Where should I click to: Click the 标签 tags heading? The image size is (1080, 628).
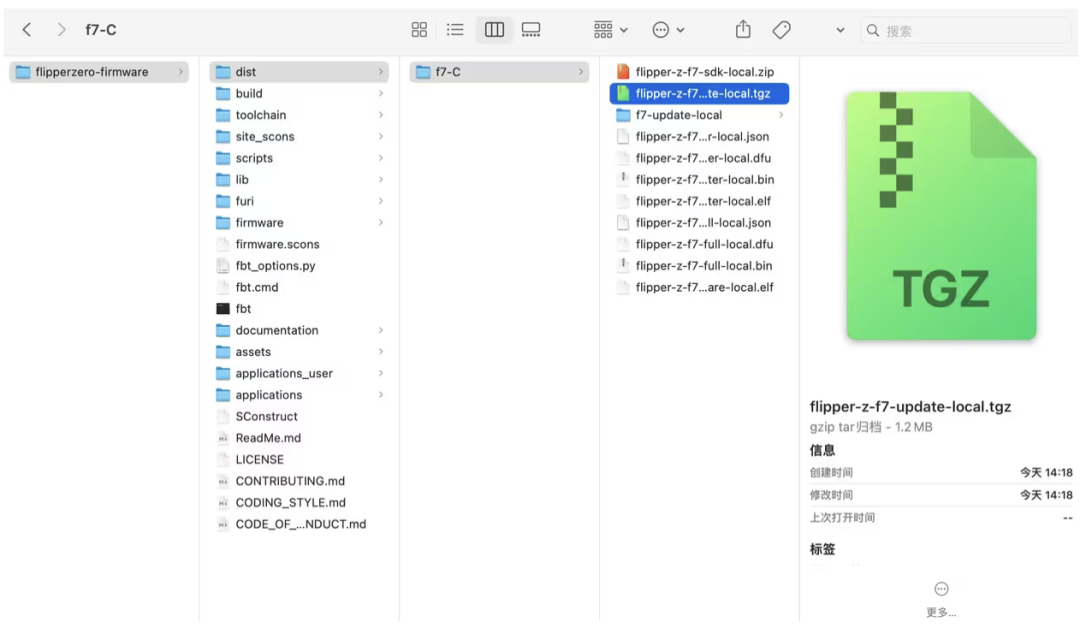coord(822,550)
